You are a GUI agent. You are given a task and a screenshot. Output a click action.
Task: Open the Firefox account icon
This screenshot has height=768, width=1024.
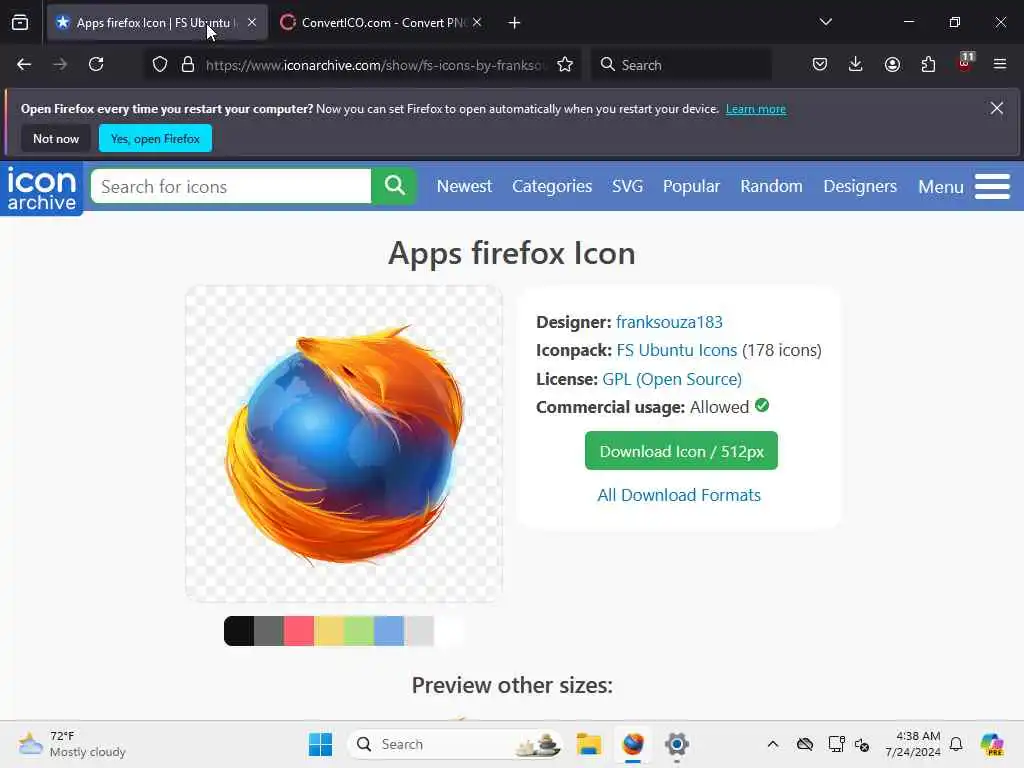(x=892, y=64)
